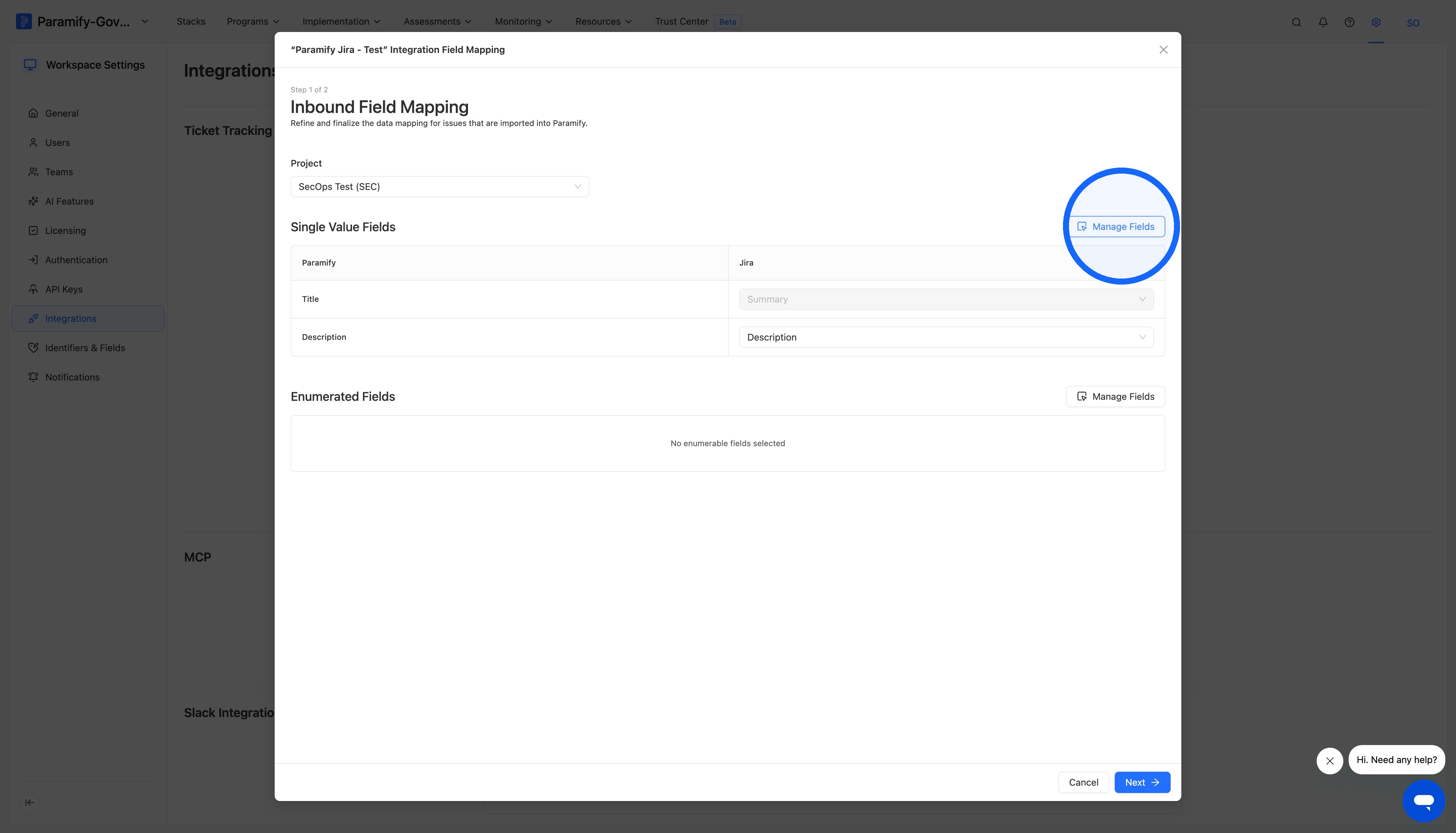Open the Monitoring menu
The height and width of the screenshot is (833, 1456).
pos(523,22)
